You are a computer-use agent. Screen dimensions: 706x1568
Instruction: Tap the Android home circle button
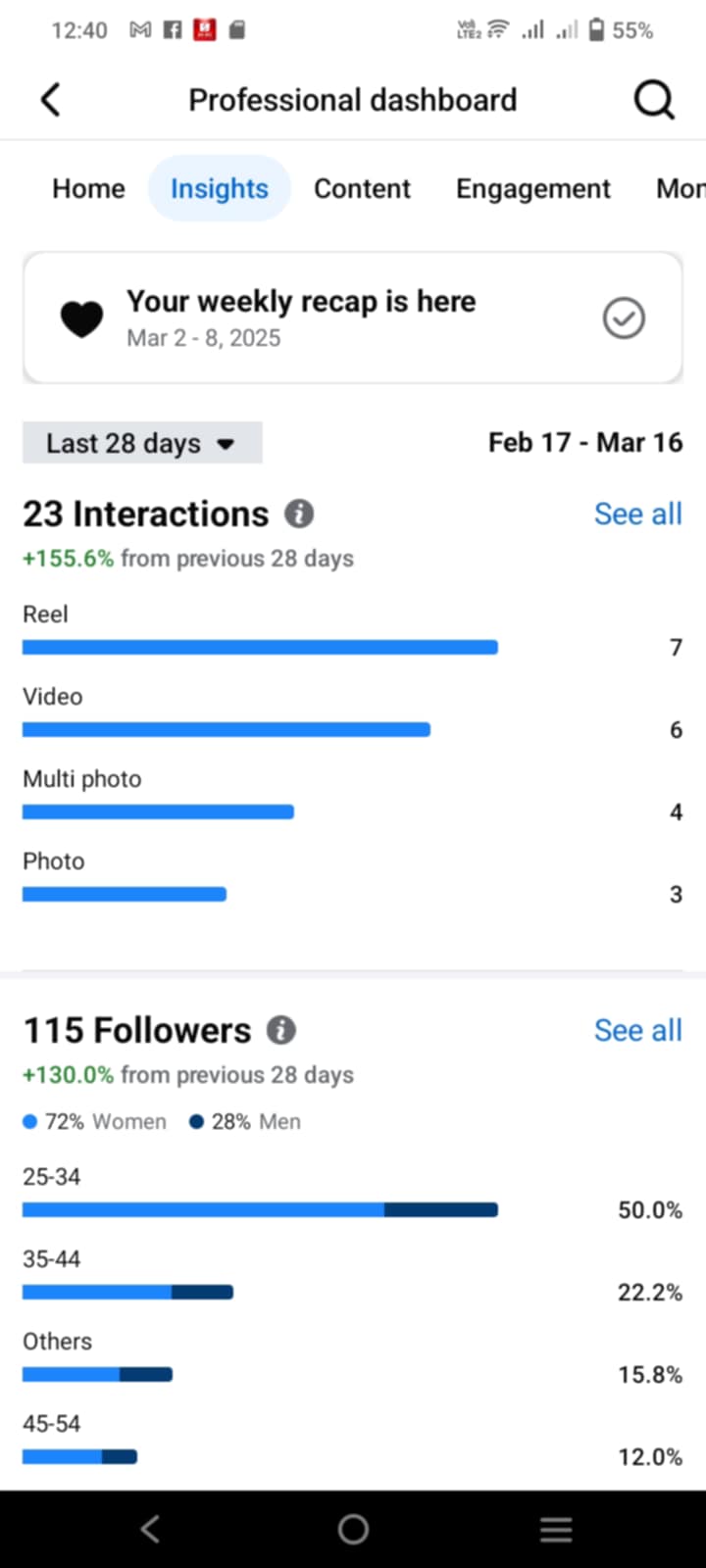point(353,1529)
